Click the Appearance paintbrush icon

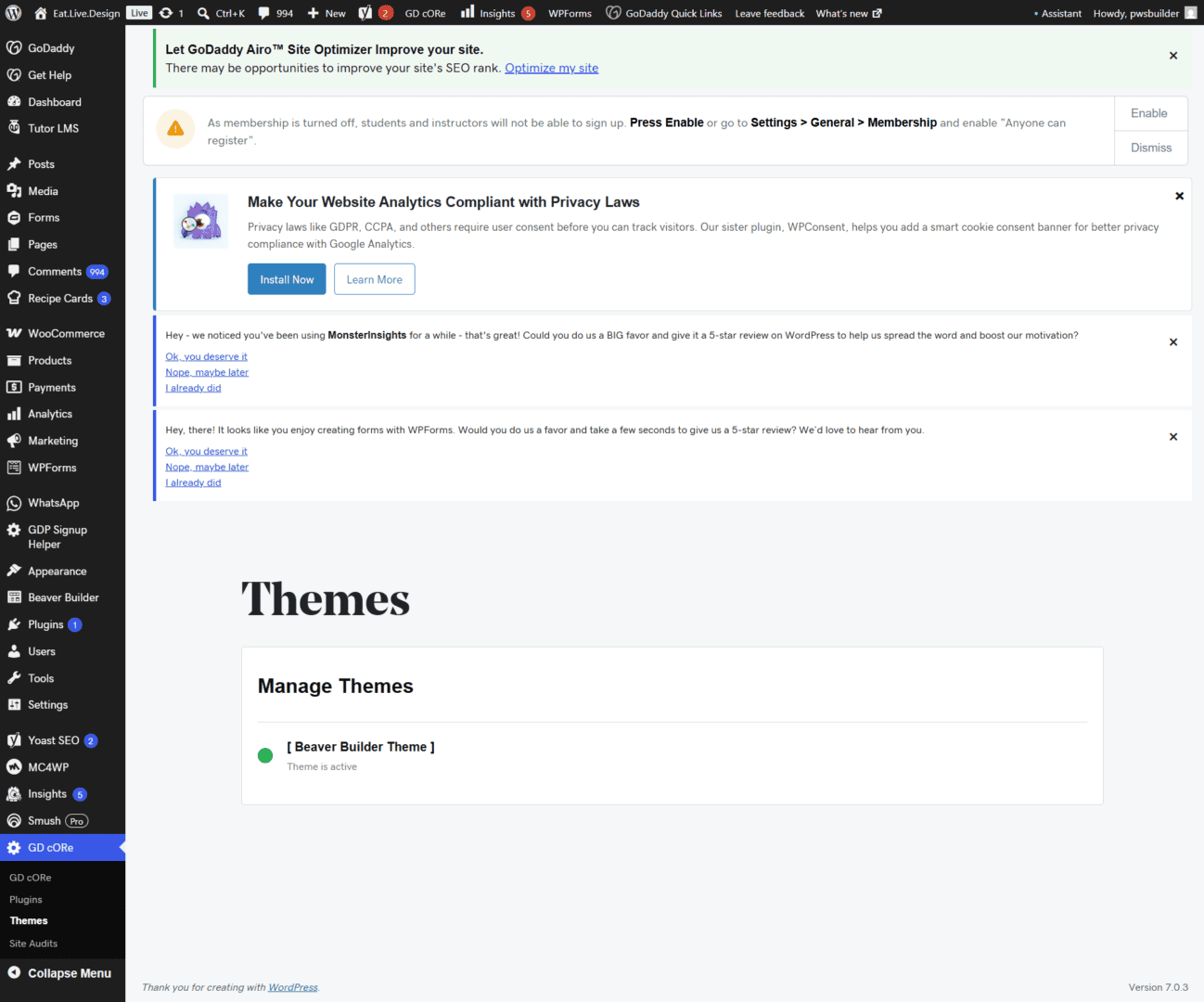tap(14, 572)
